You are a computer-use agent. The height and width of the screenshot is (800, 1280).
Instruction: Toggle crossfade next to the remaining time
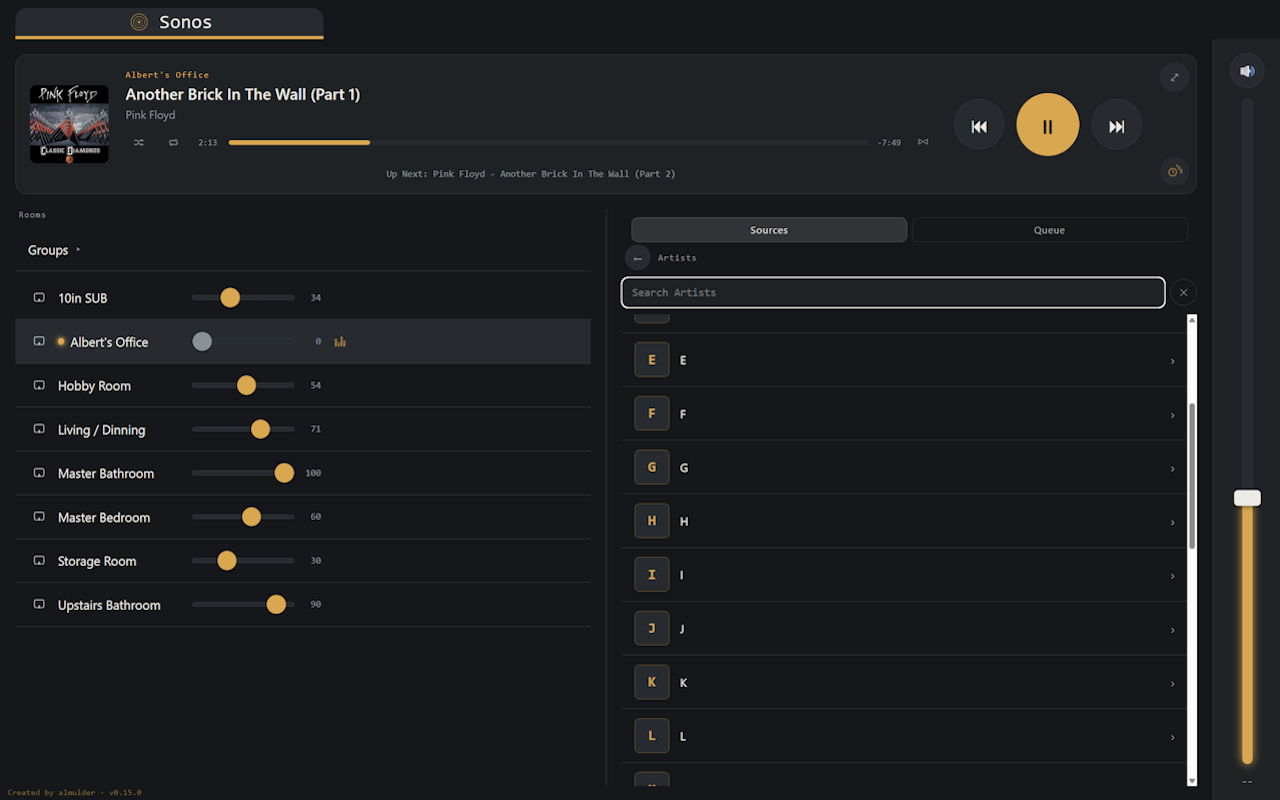tap(923, 142)
